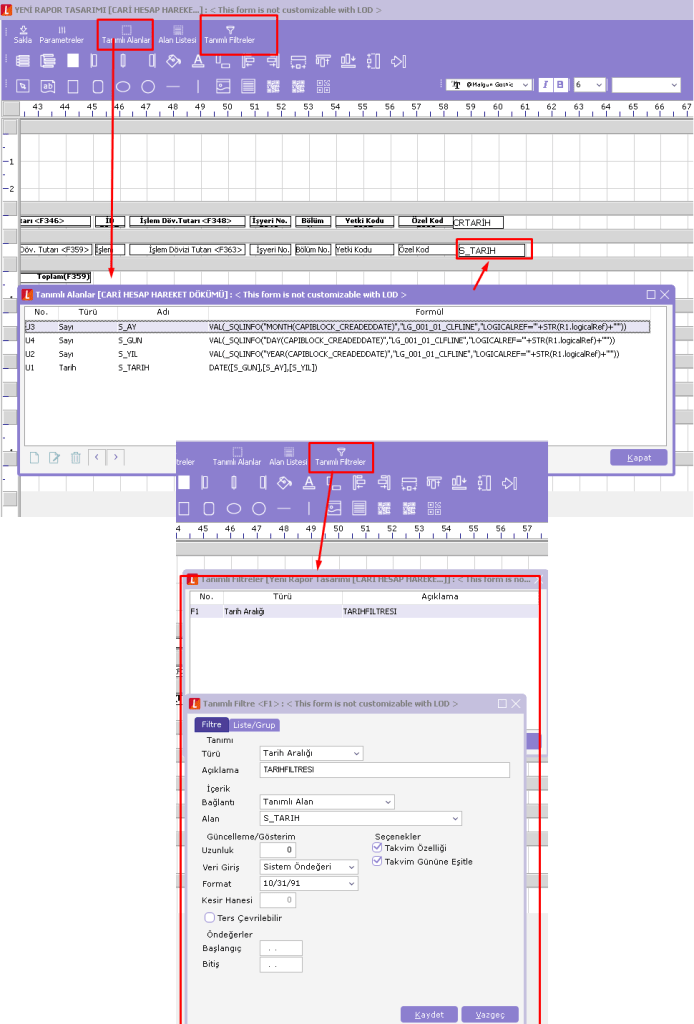Click the edit icon in Tanımlı Alanlar
The image size is (694, 1024).
click(x=55, y=458)
